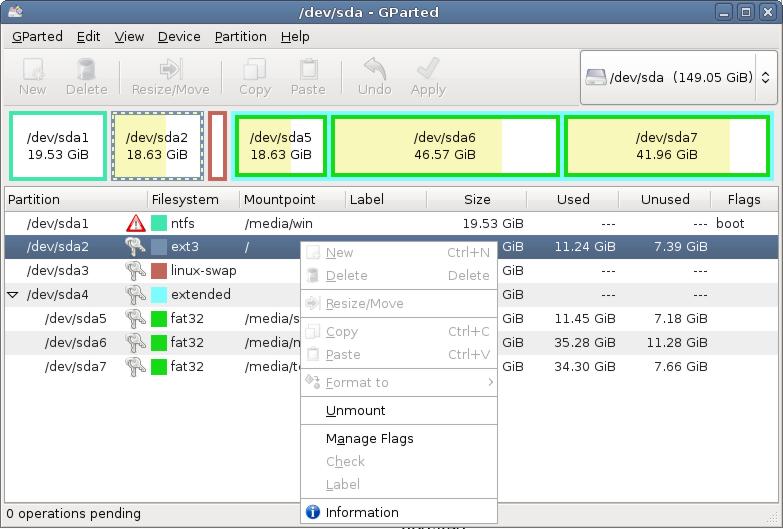Viewport: 783px width, 529px height.
Task: Open the Format to submenu arrow
Action: click(491, 382)
